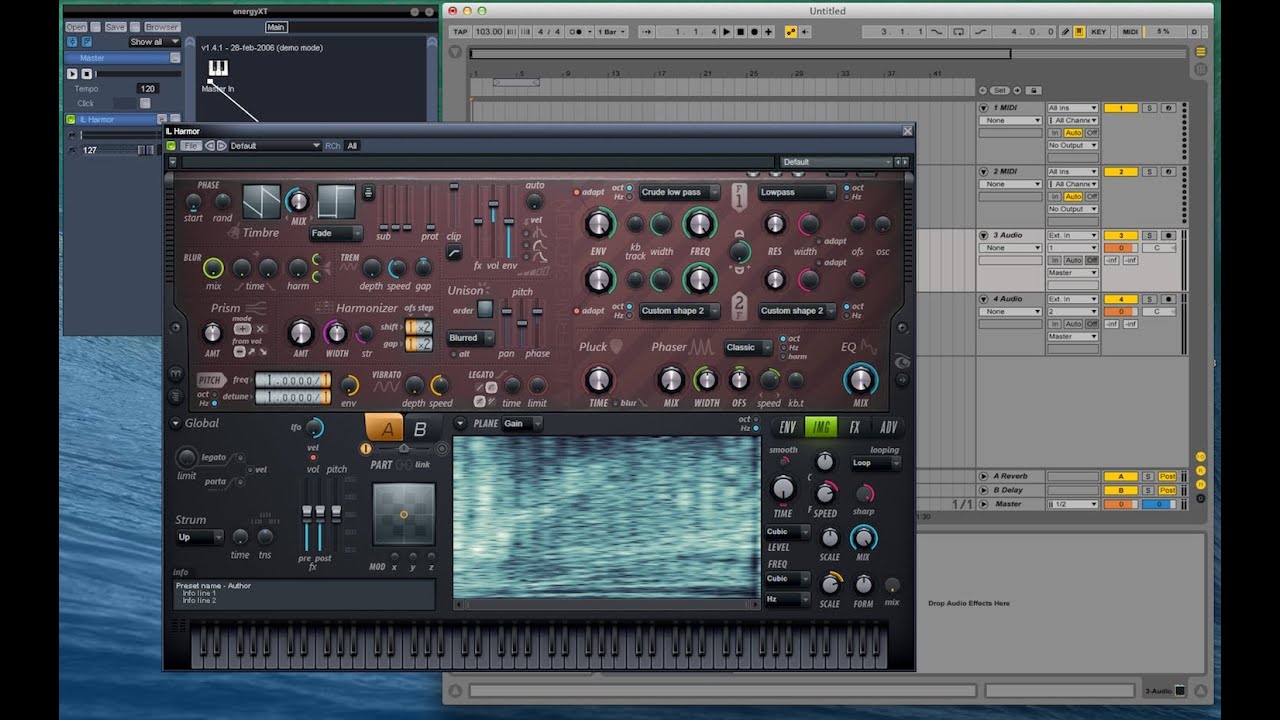This screenshot has height=720, width=1280.
Task: Open the 4 Audio track Ext. In dropdown
Action: click(x=1072, y=299)
